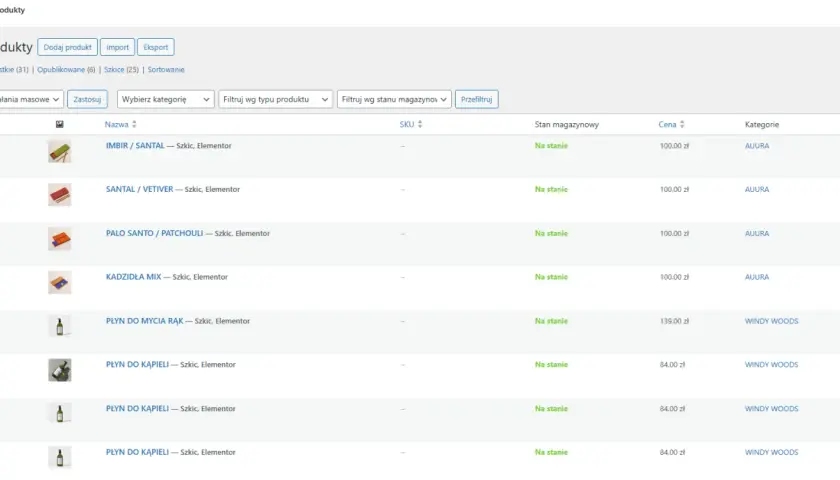Open Filtruj wg typu produktu dropdown
840x480 pixels.
(275, 99)
